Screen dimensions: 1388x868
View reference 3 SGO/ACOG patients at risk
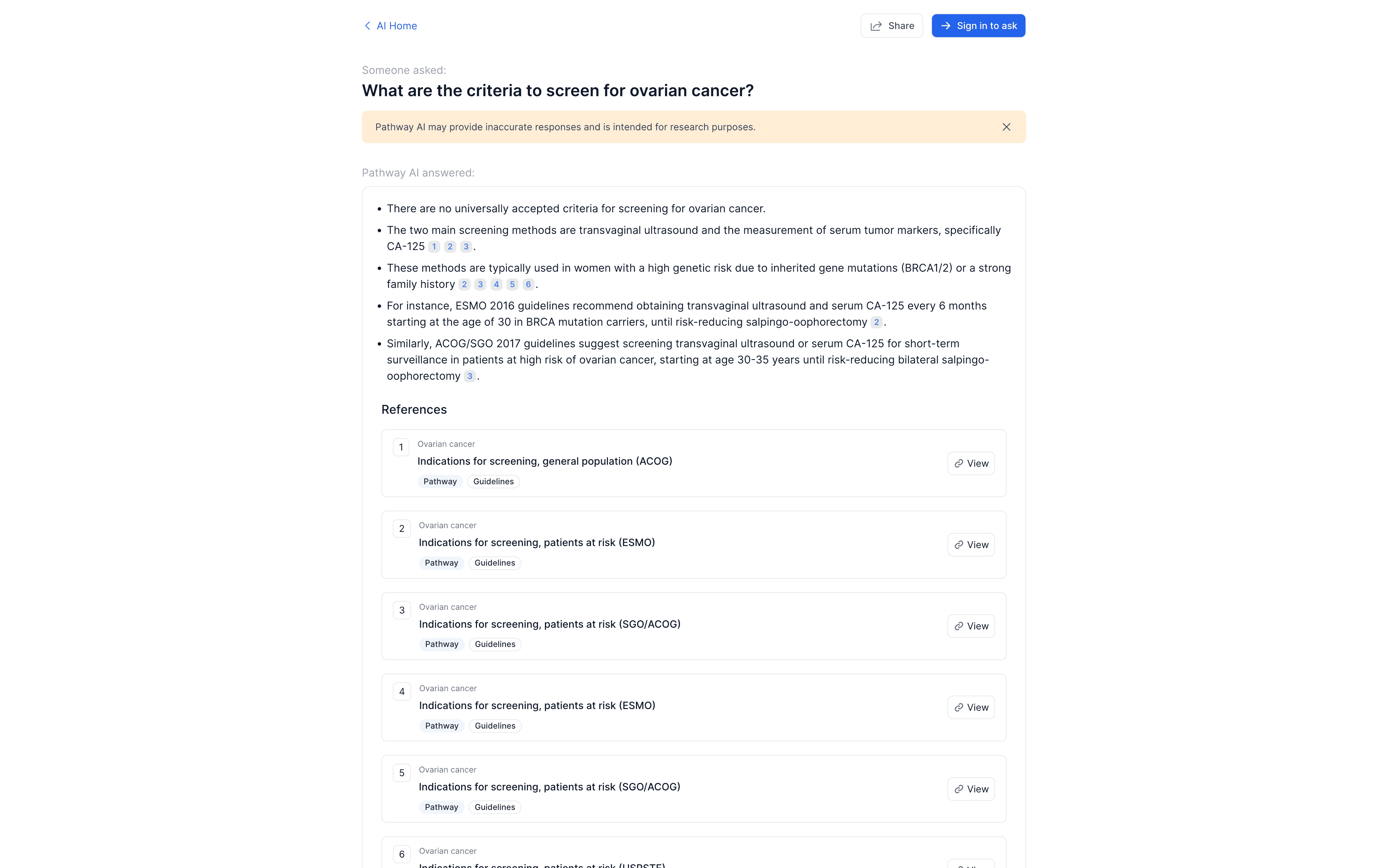(971, 626)
